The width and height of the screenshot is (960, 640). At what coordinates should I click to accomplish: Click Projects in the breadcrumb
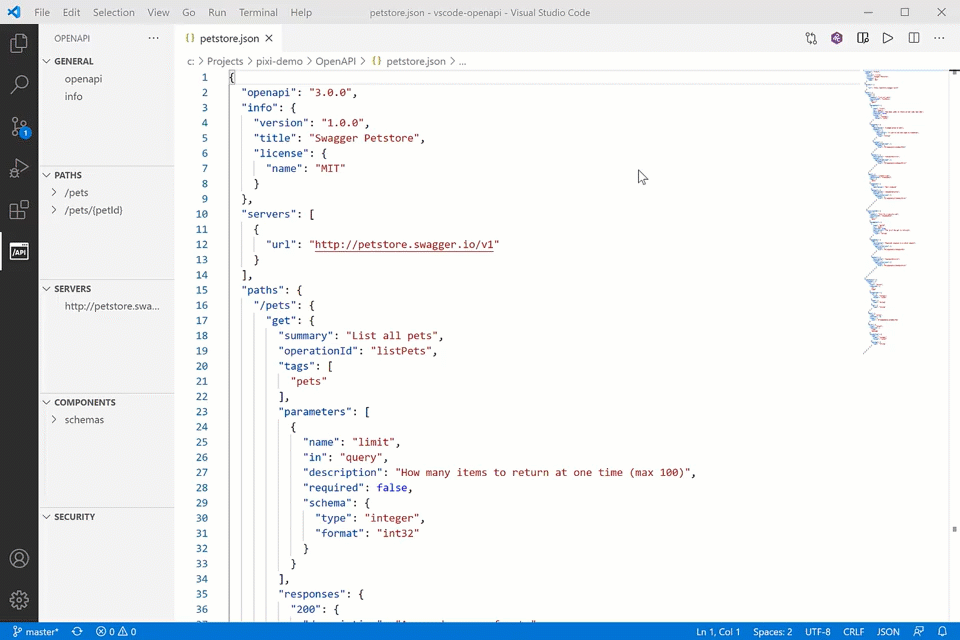tap(225, 61)
